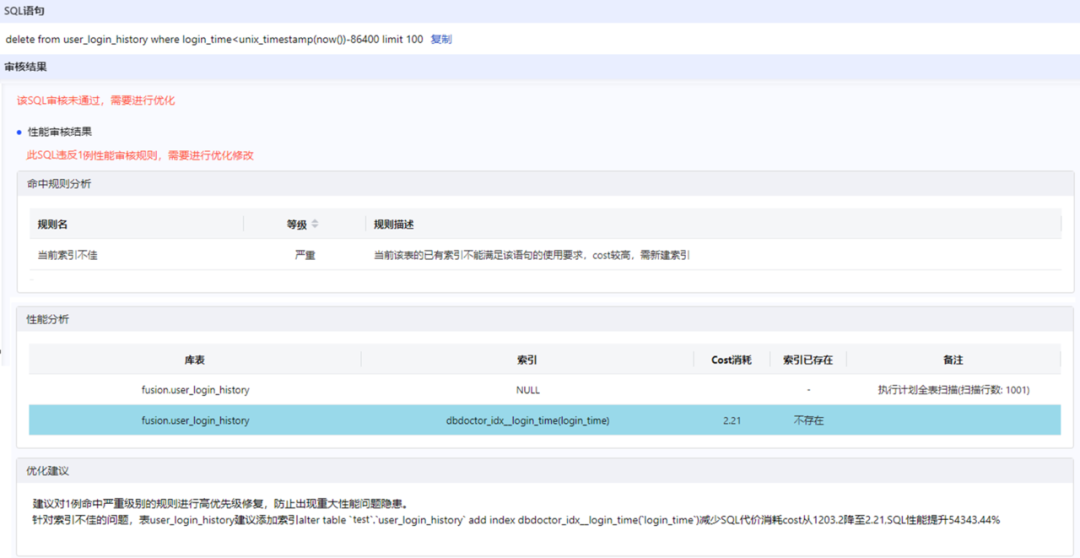Click the rule description mentioning cost较高
The image size is (1080, 558).
532,255
